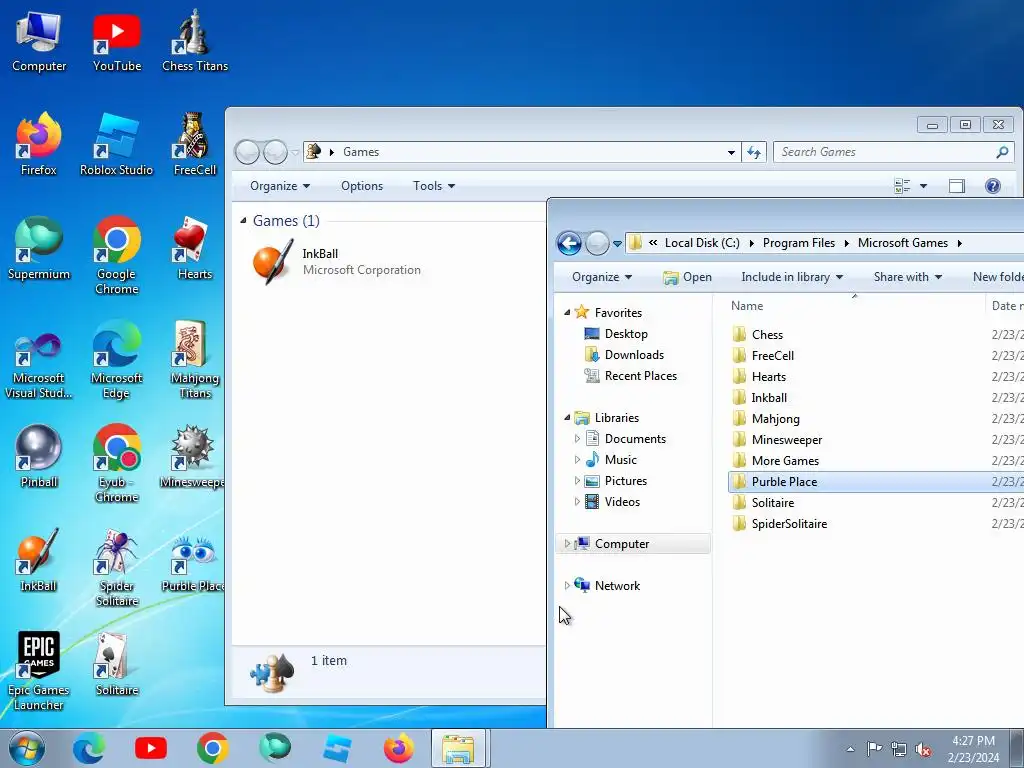Expand the Documents library node
The width and height of the screenshot is (1024, 768).
[577, 439]
